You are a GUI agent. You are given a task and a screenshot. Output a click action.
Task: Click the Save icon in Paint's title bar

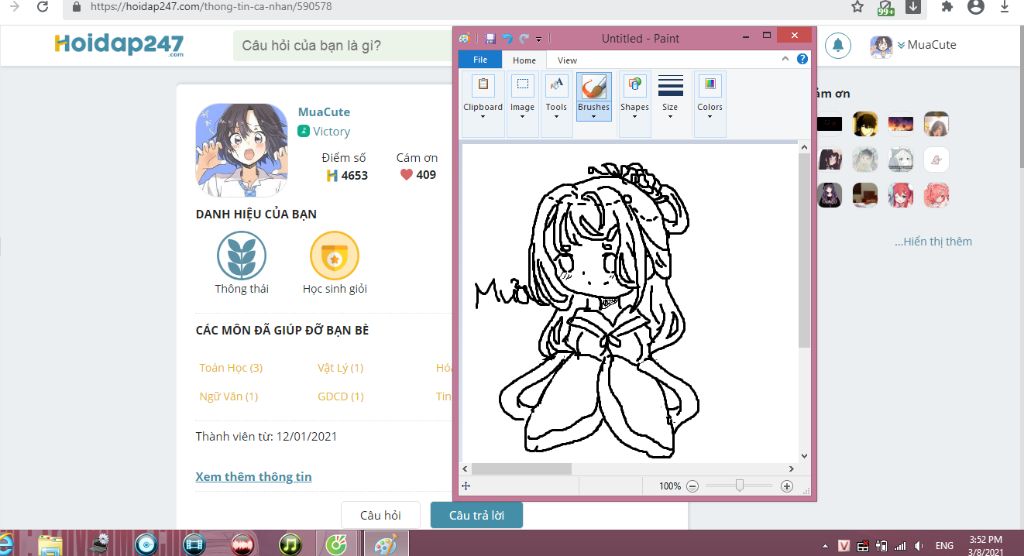(490, 39)
